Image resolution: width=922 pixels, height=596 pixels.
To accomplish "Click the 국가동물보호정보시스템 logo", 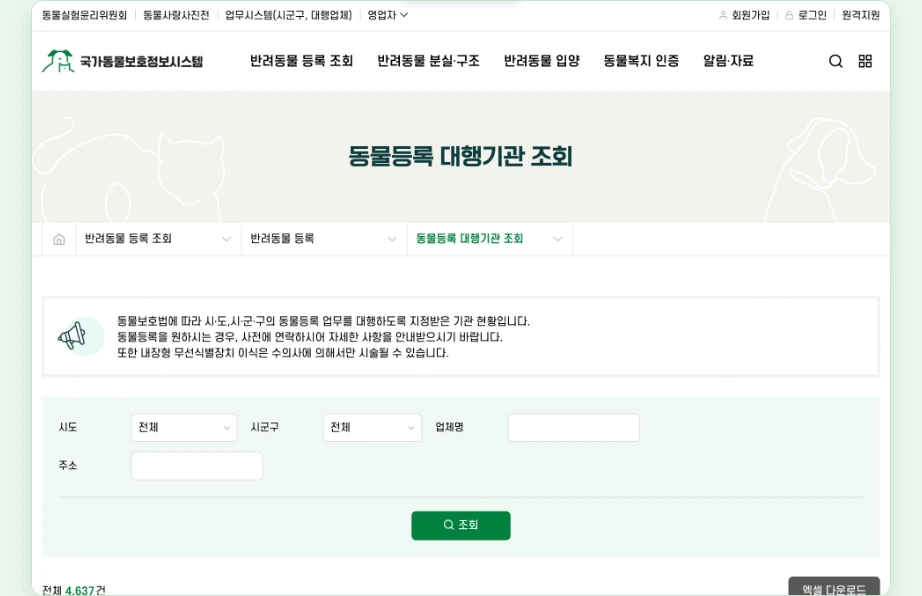I will 122,61.
